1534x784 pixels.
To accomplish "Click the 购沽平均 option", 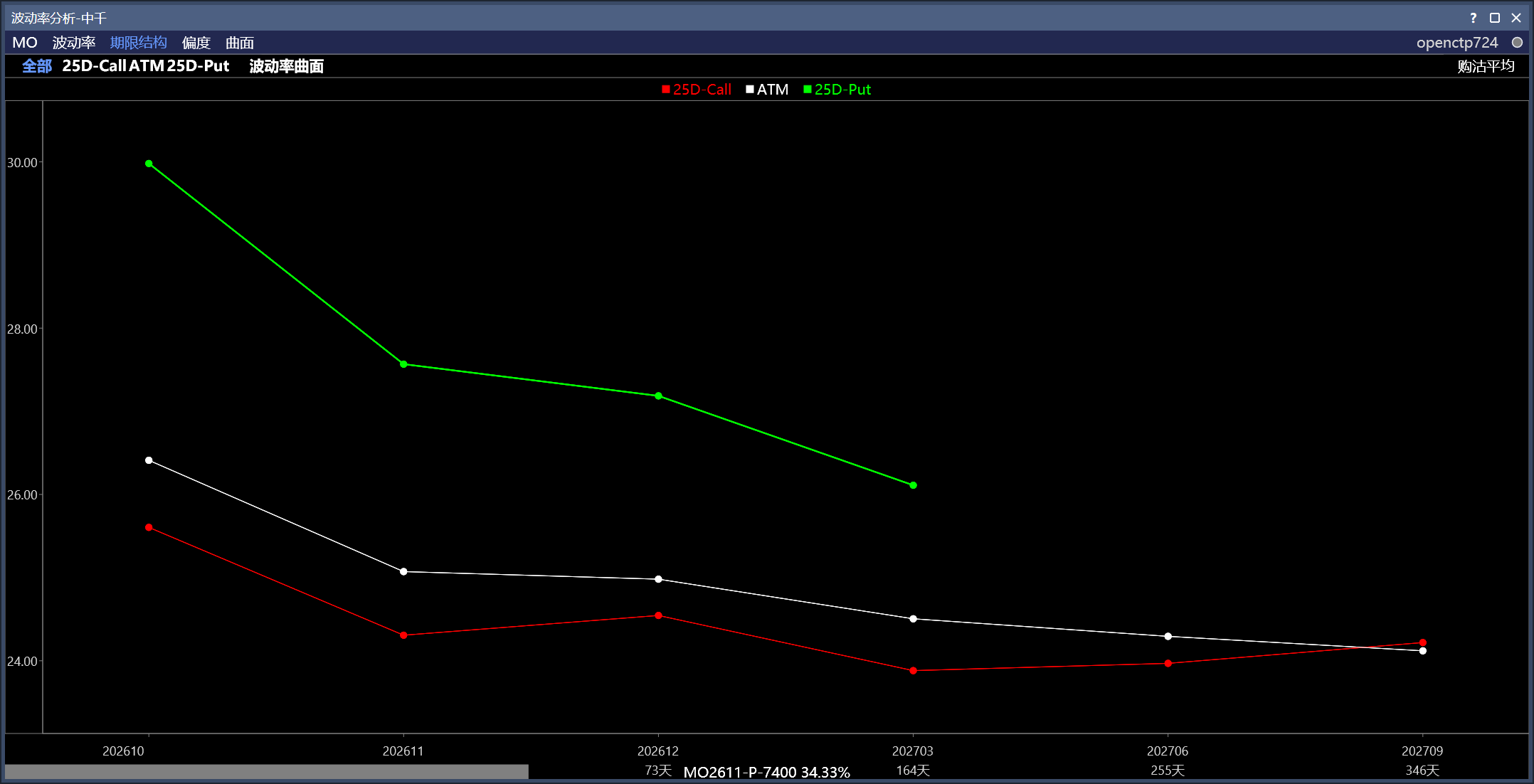I will (1486, 66).
